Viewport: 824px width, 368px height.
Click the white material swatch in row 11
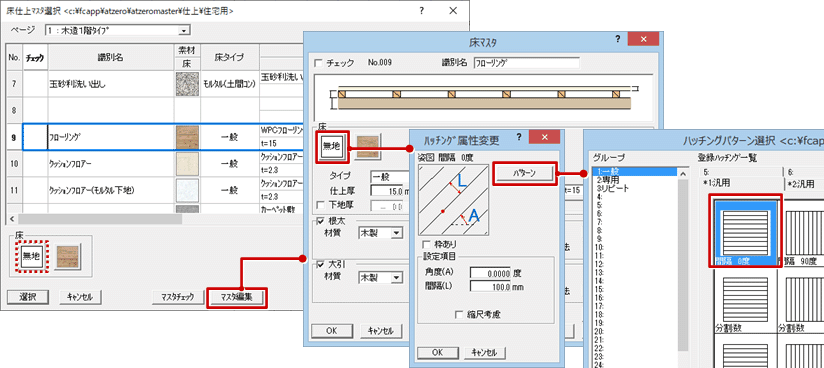[187, 190]
